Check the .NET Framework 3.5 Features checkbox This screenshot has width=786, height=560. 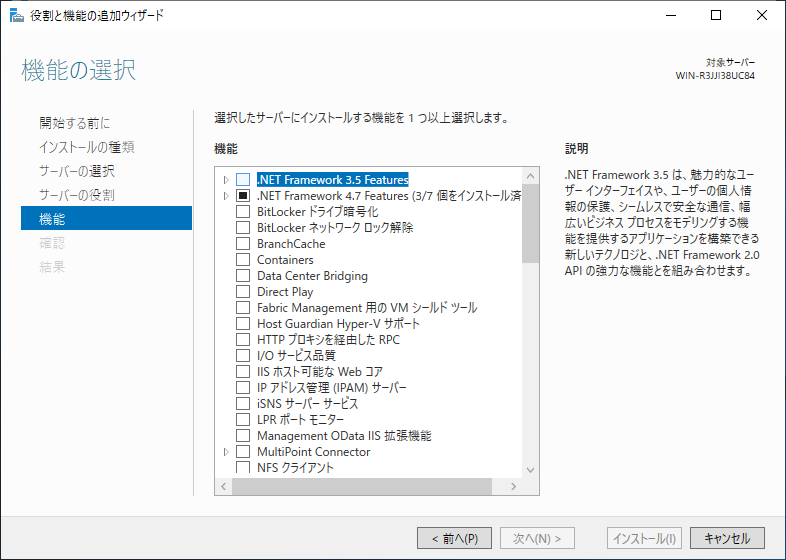pyautogui.click(x=243, y=179)
